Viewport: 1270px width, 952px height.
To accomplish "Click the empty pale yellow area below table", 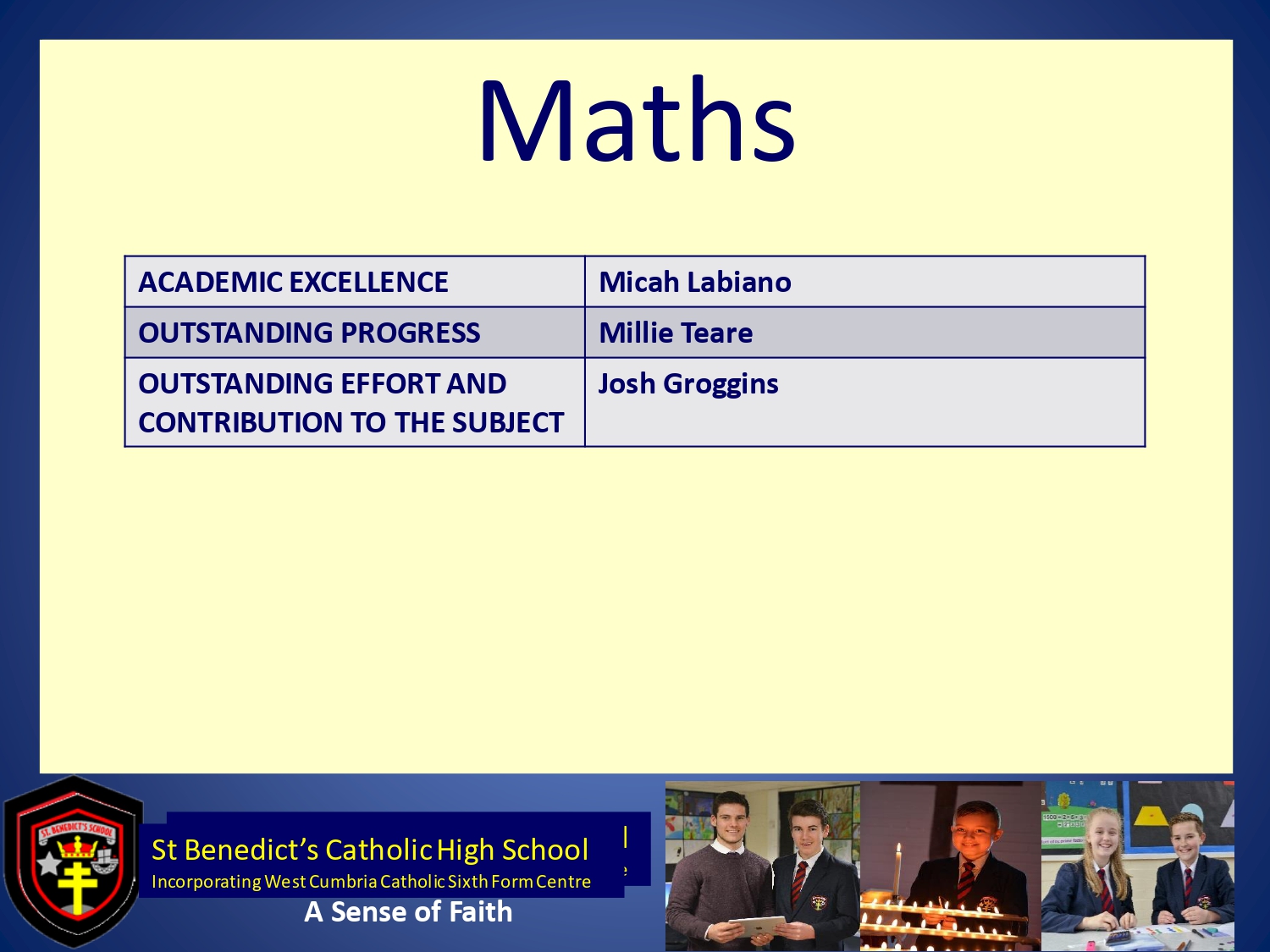I will pos(636,609).
